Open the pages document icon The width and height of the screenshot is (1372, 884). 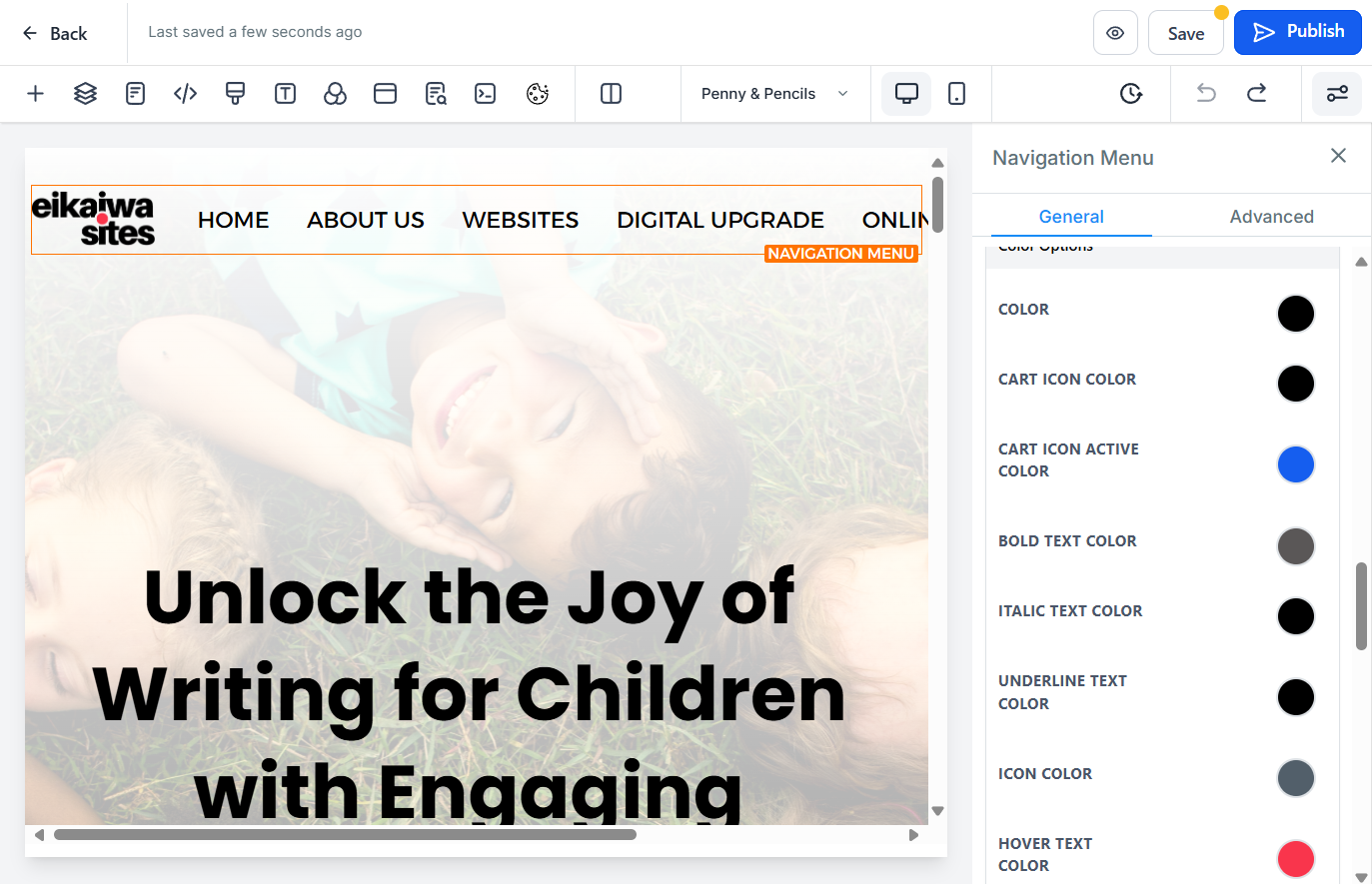(135, 94)
